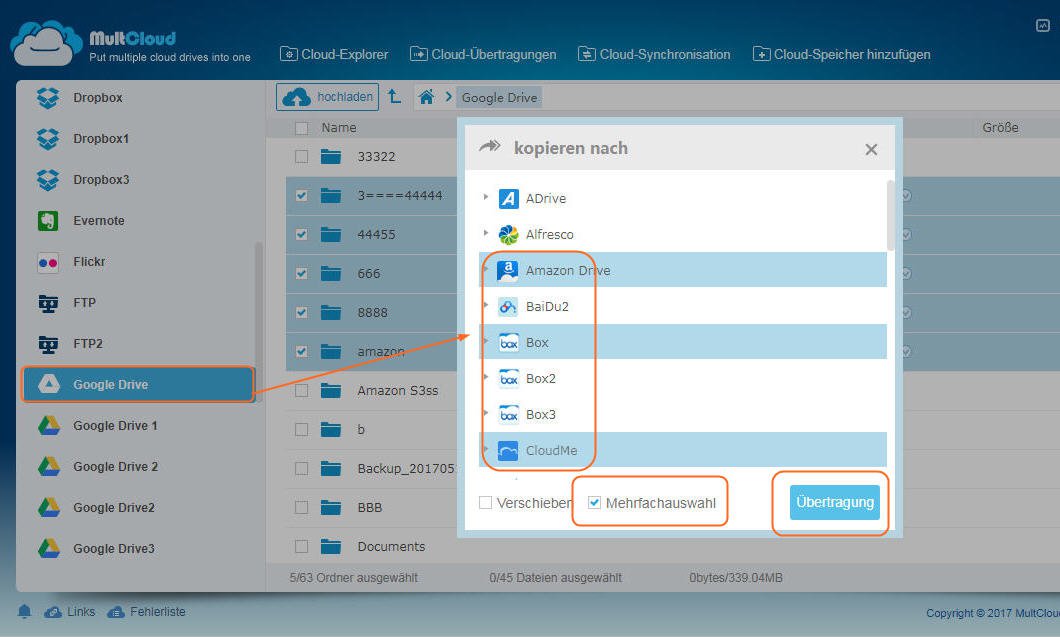Click the MultCloud cloud logo
1060x637 pixels.
click(46, 43)
